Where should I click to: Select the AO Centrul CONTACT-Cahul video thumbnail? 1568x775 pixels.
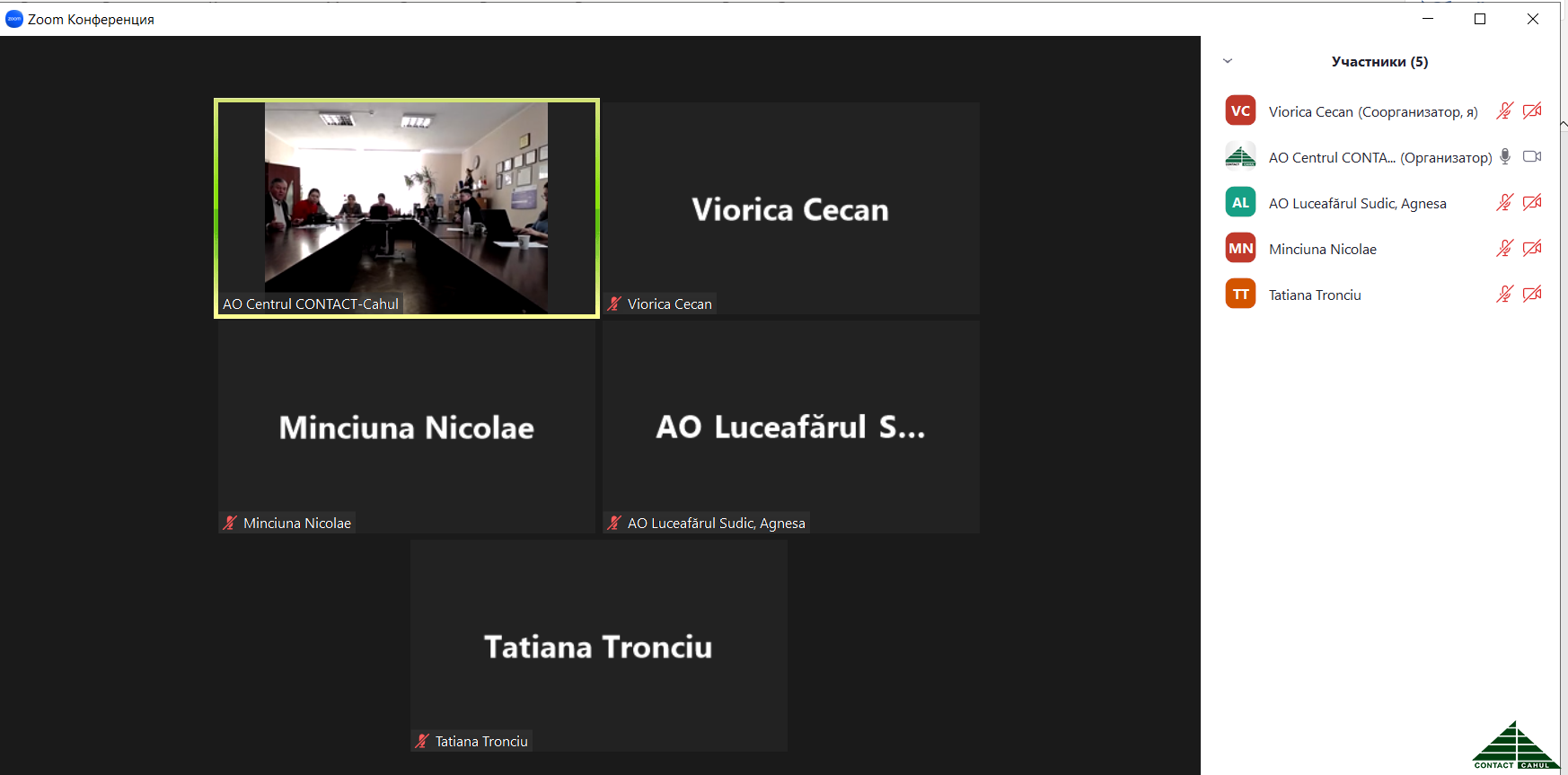coord(406,207)
